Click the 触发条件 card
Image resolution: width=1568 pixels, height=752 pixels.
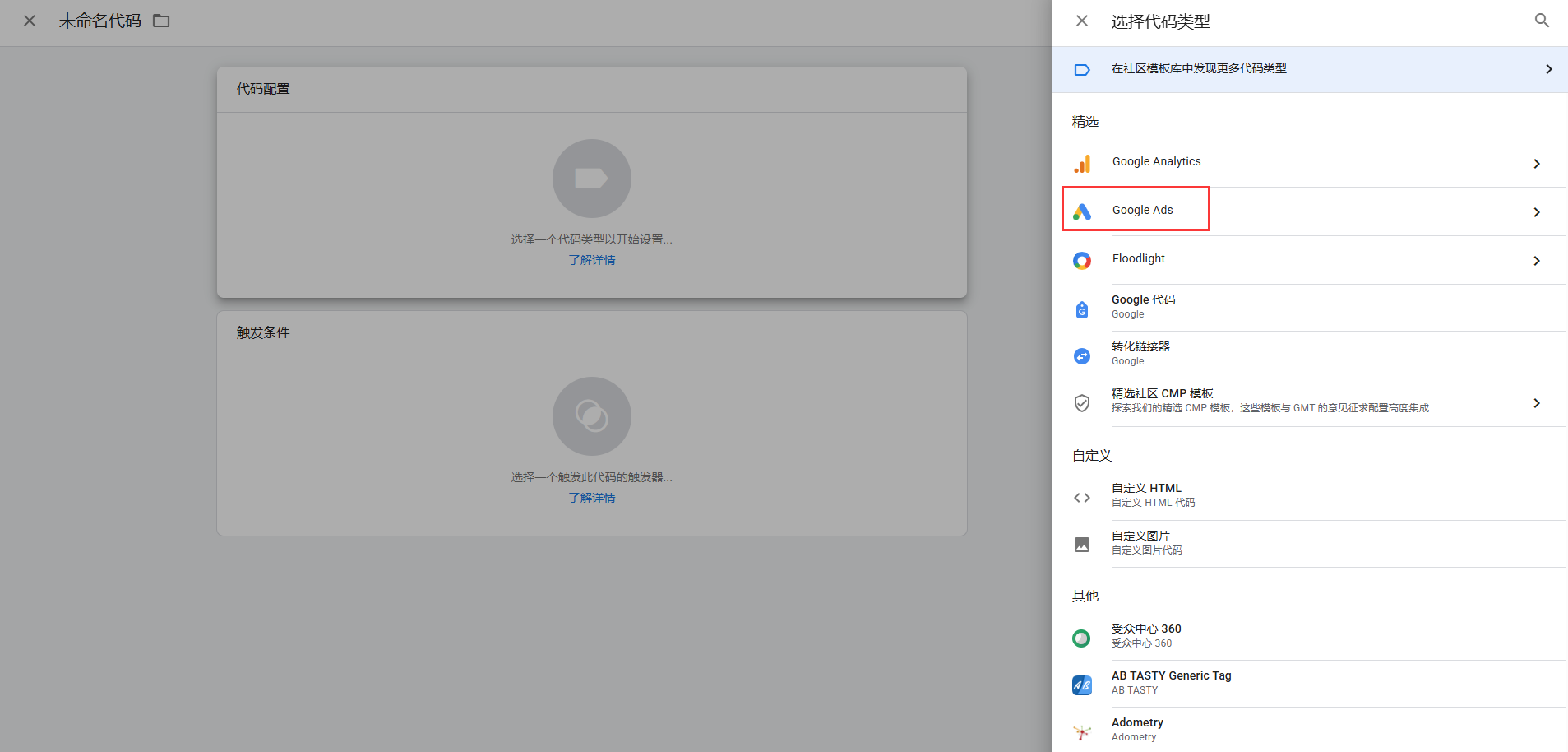(x=592, y=424)
